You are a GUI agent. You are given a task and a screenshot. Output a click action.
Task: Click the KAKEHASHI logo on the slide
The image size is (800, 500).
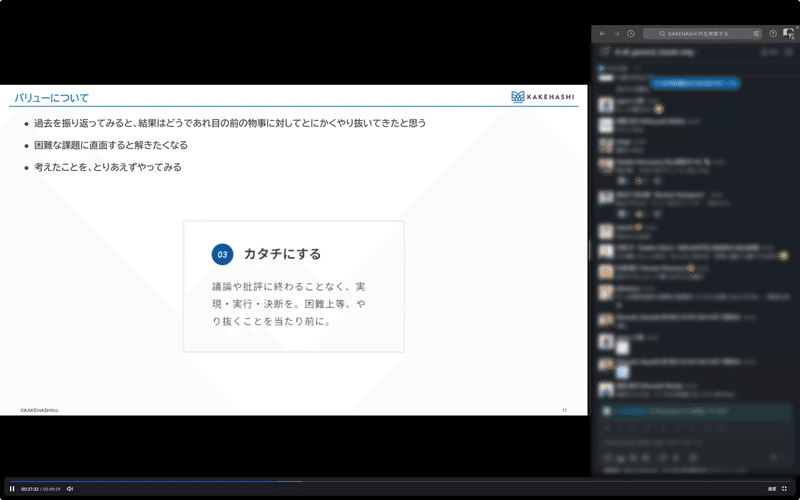click(x=543, y=96)
